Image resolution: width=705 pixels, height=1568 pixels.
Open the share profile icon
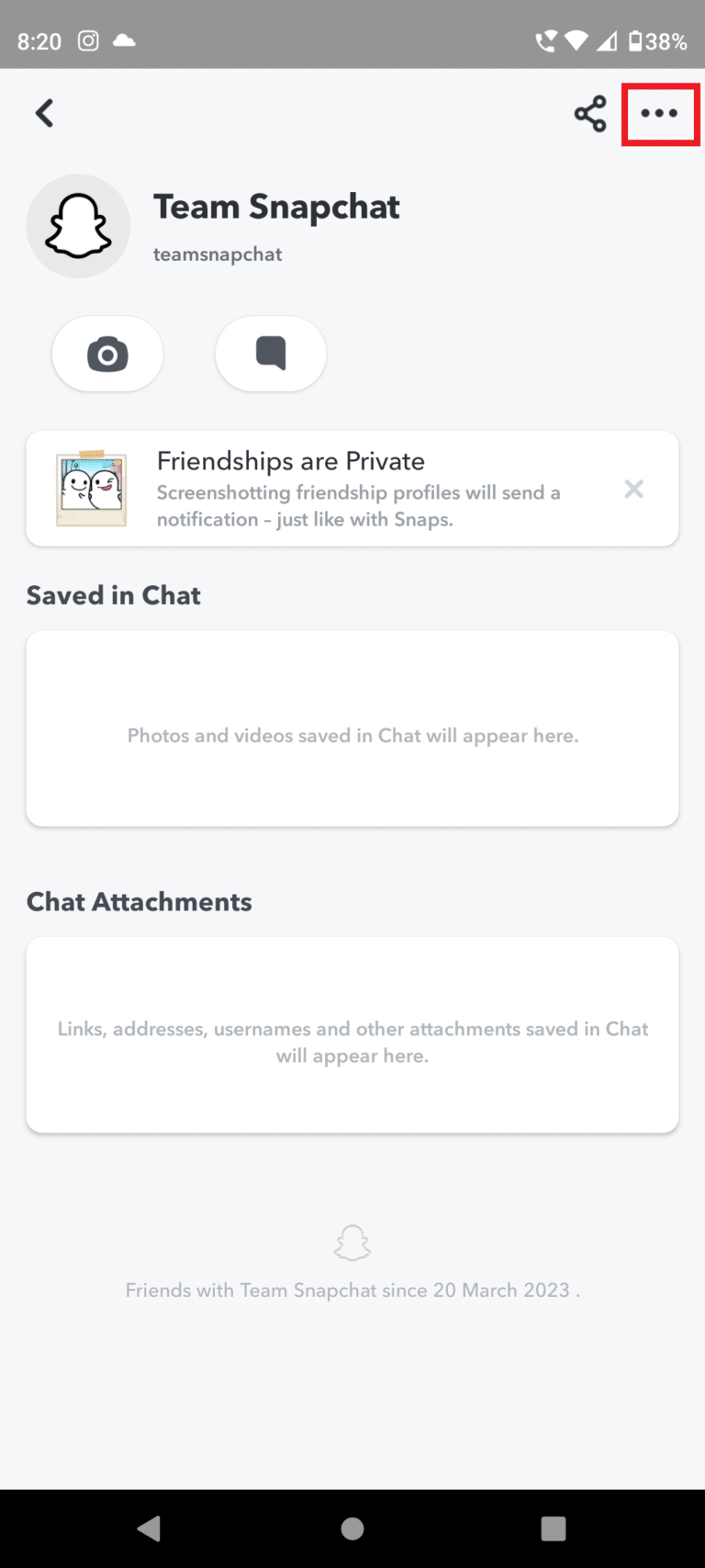pos(590,114)
